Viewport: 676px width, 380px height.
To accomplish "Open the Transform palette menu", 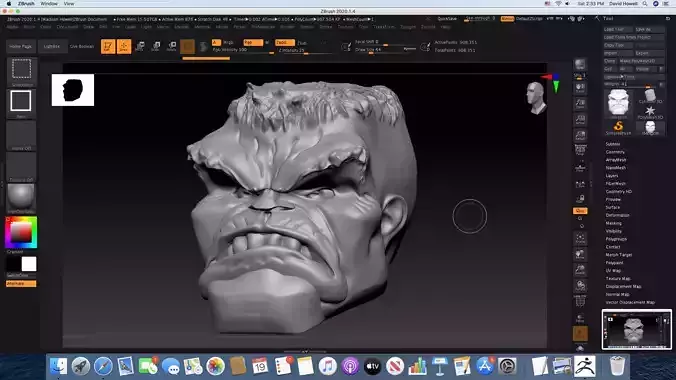I will pos(384,27).
